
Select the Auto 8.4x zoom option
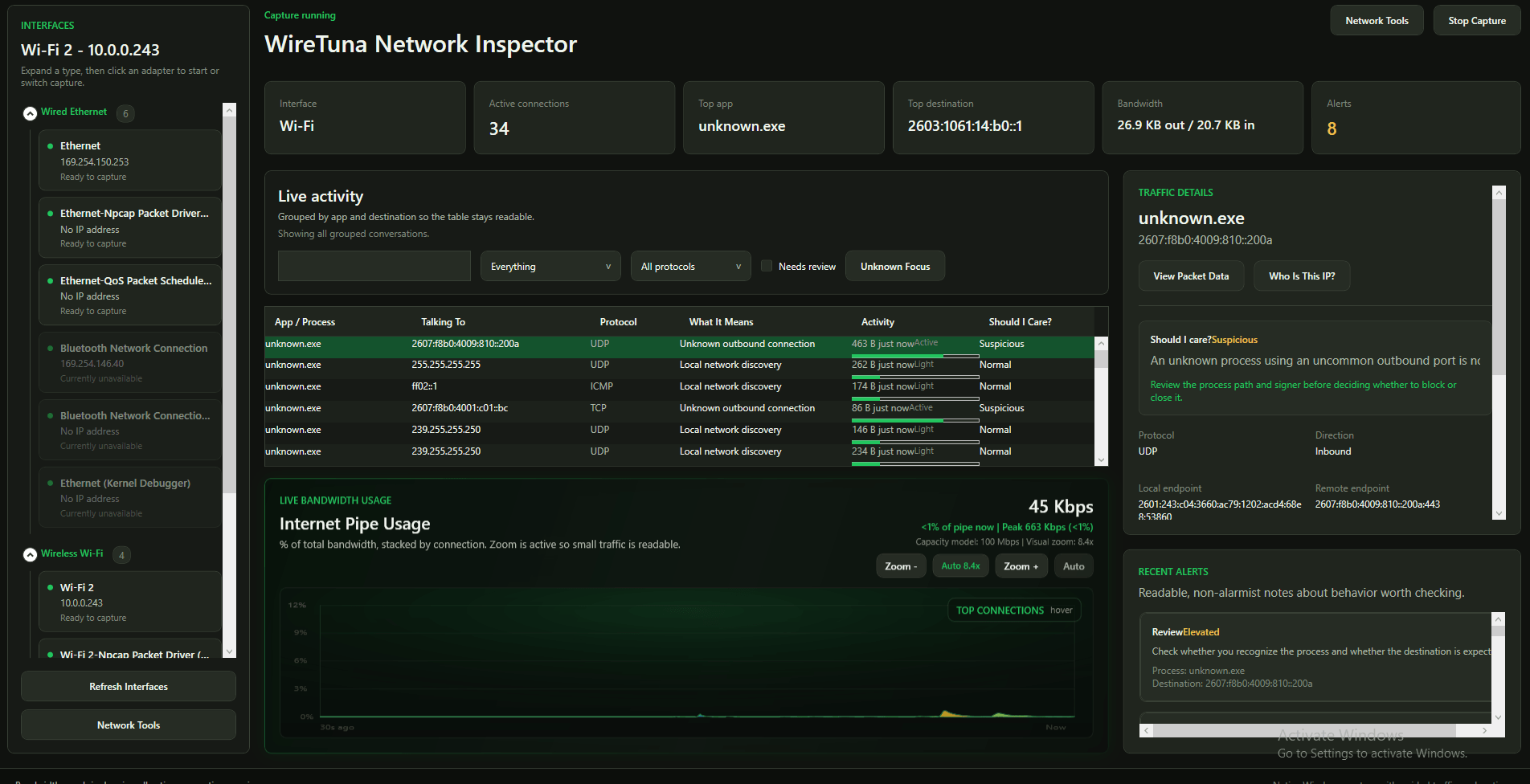tap(960, 566)
